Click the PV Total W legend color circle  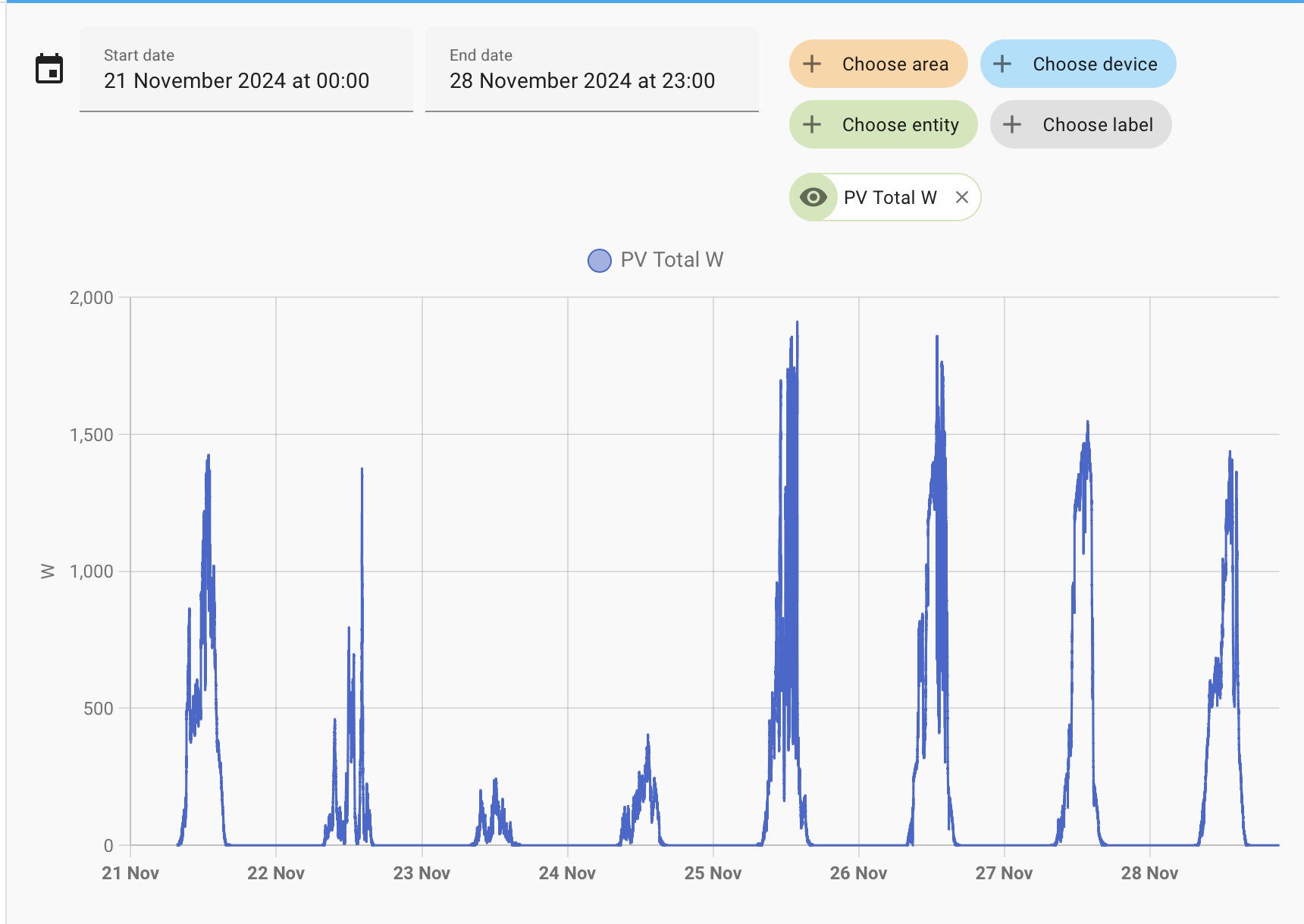point(600,261)
